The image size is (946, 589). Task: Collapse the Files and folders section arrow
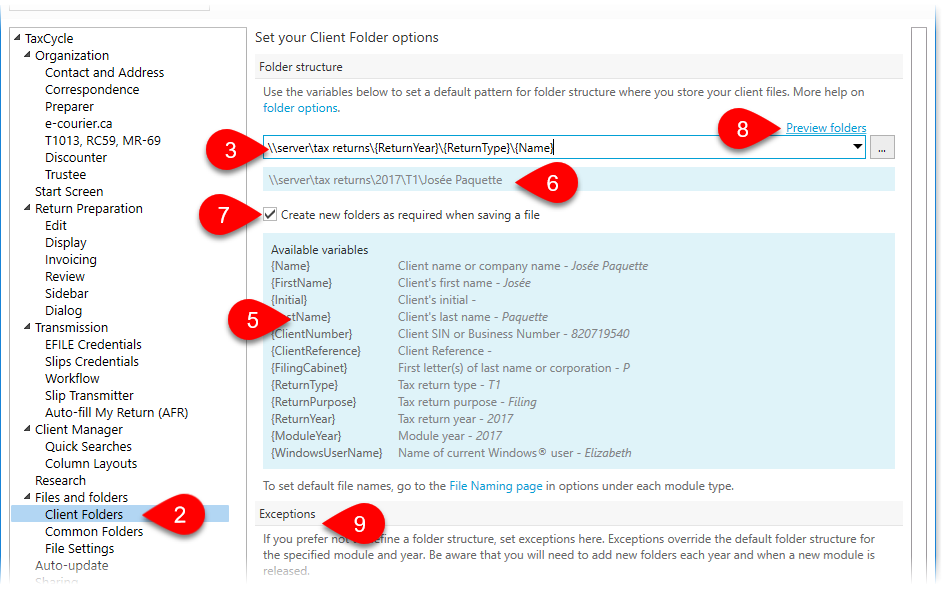27,497
